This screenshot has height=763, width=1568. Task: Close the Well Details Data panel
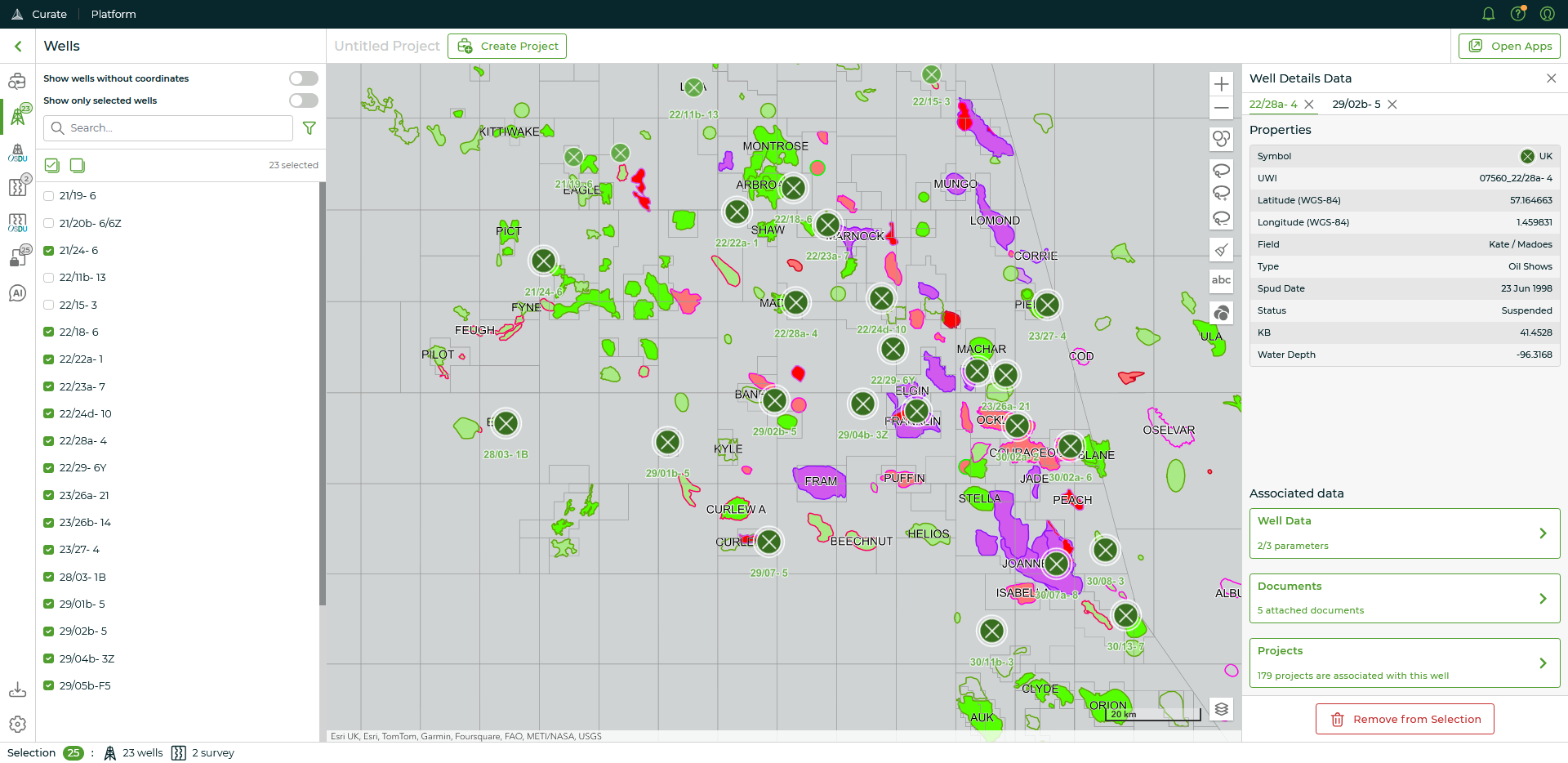click(x=1552, y=78)
